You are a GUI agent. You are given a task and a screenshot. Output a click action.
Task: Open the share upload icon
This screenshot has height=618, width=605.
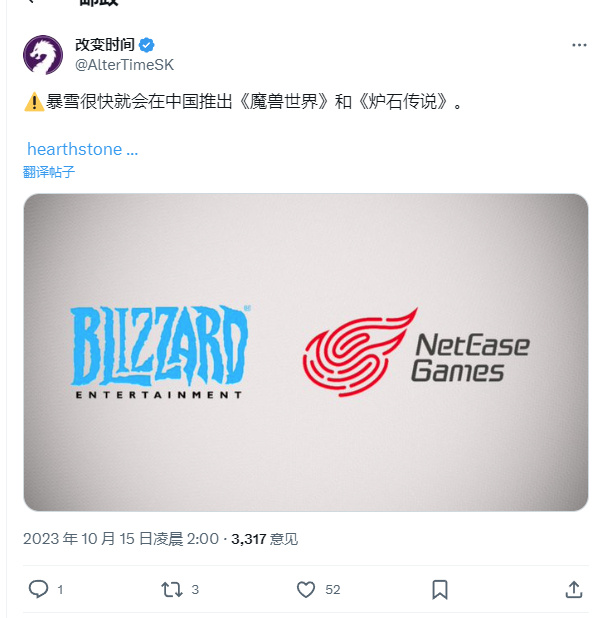click(574, 590)
